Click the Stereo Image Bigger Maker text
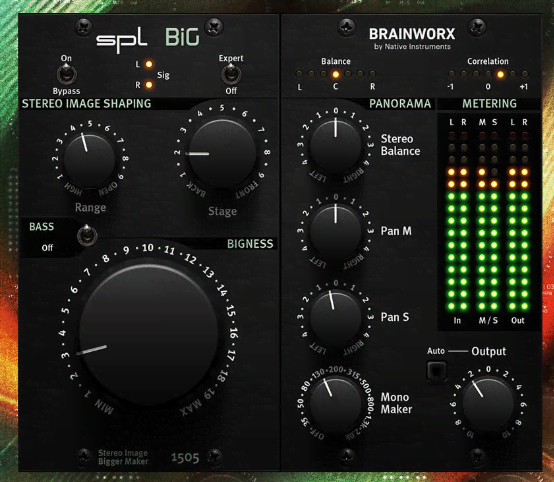This screenshot has width=554, height=482. click(123, 457)
